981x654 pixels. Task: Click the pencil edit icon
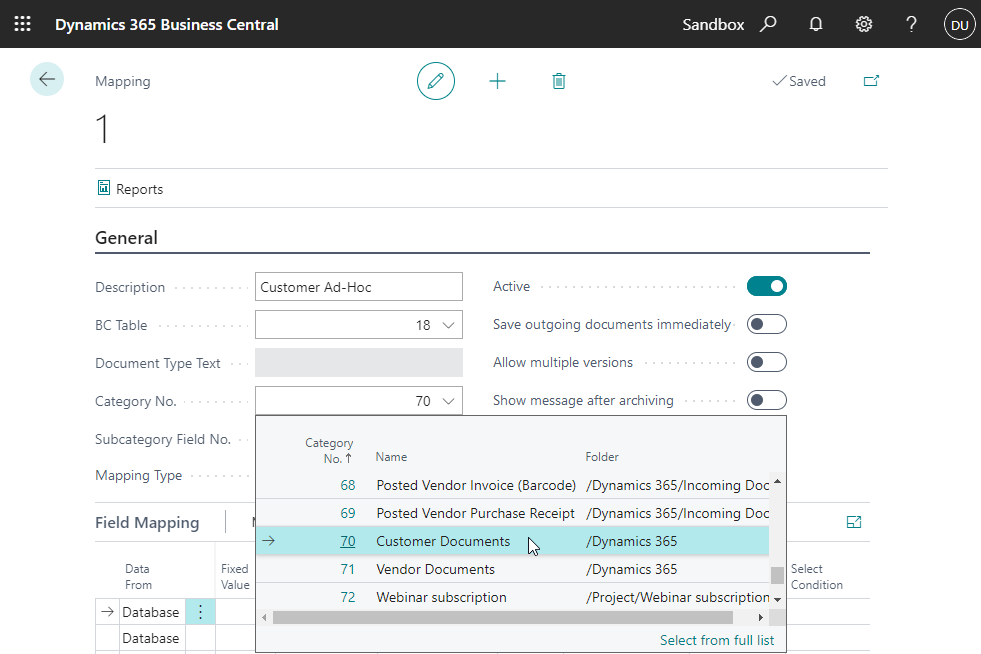tap(435, 81)
